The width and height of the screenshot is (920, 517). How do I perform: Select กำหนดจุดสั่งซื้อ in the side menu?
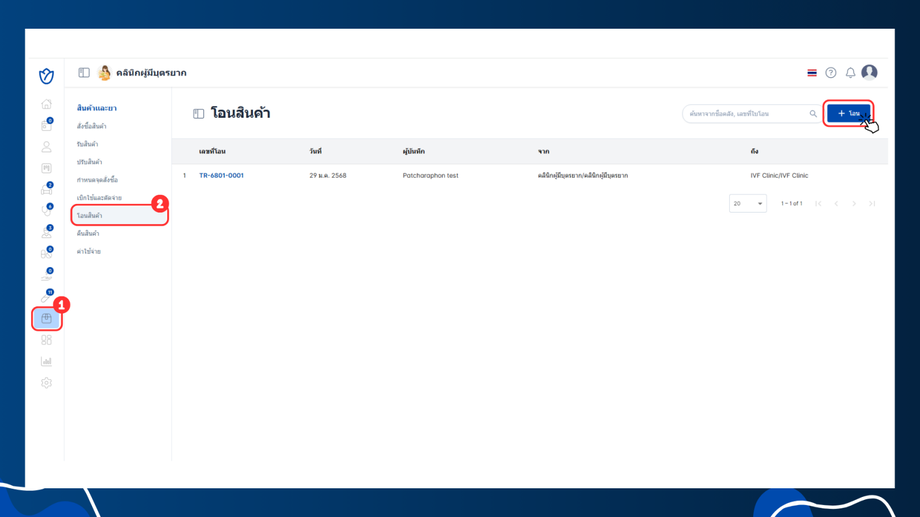[97, 180]
